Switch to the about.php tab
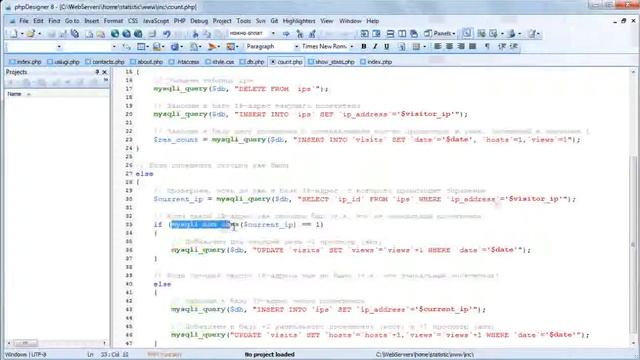 (x=147, y=62)
